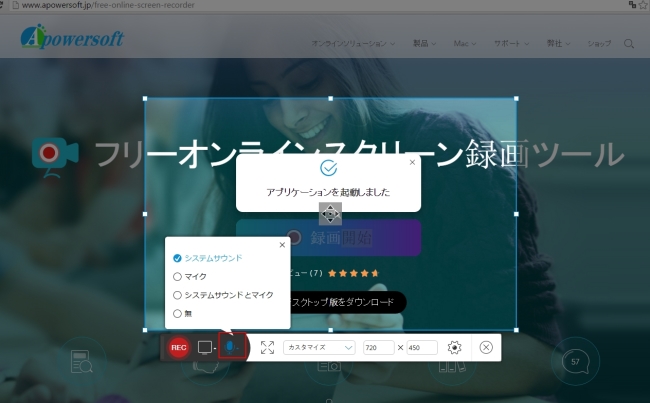The height and width of the screenshot is (403, 650).
Task: Expand オンラインソリューション menu
Action: (x=353, y=44)
